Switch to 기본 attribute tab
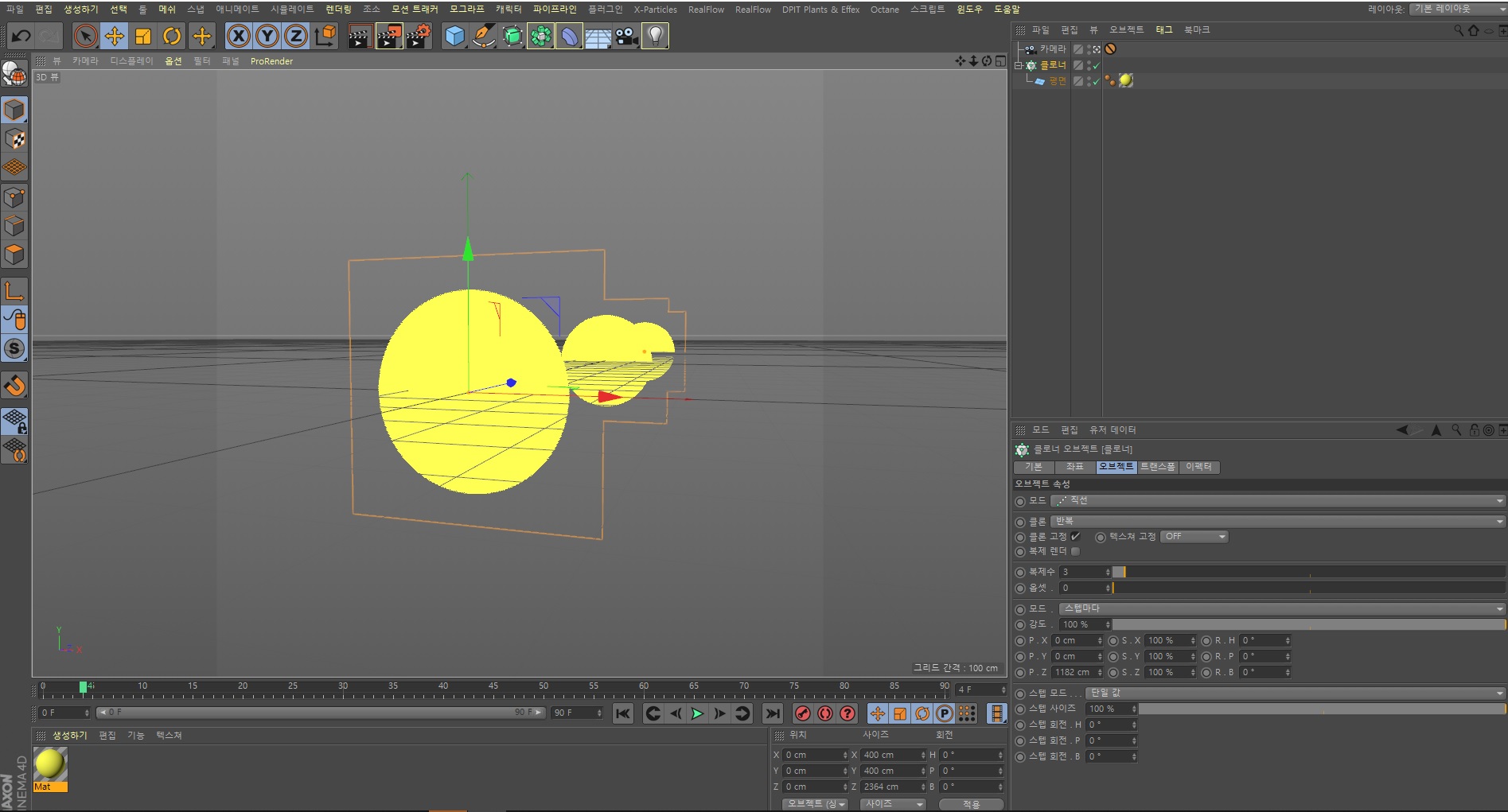Image resolution: width=1508 pixels, height=812 pixels. (1034, 468)
